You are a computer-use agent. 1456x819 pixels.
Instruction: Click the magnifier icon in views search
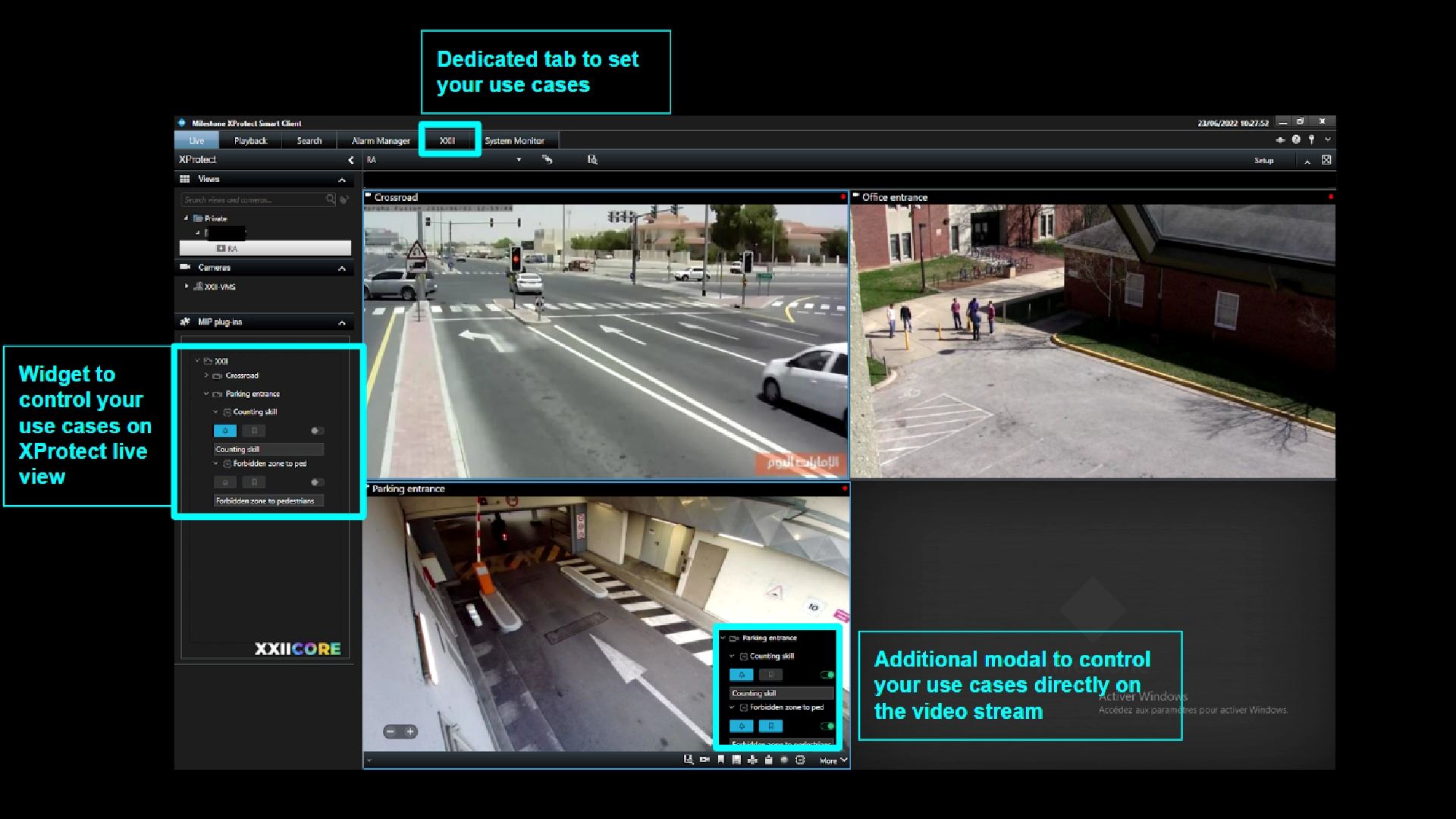point(331,199)
